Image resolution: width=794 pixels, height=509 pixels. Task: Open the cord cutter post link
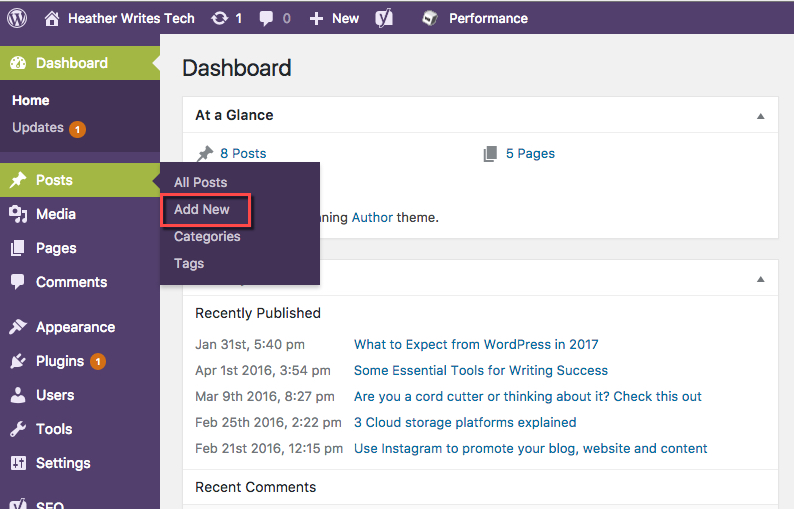tap(528, 397)
